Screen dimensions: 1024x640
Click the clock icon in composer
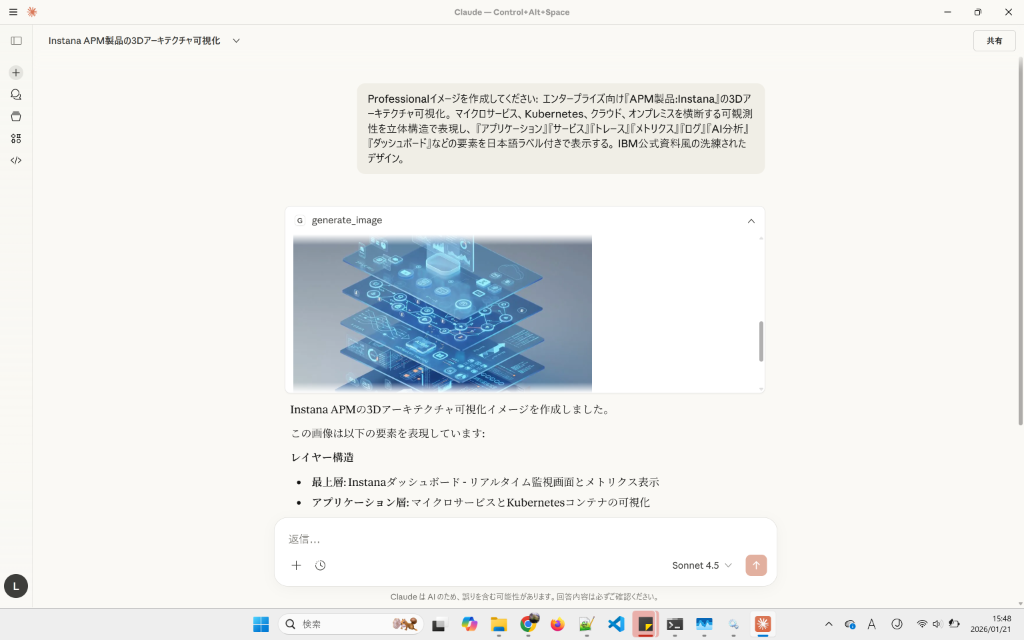click(x=320, y=566)
